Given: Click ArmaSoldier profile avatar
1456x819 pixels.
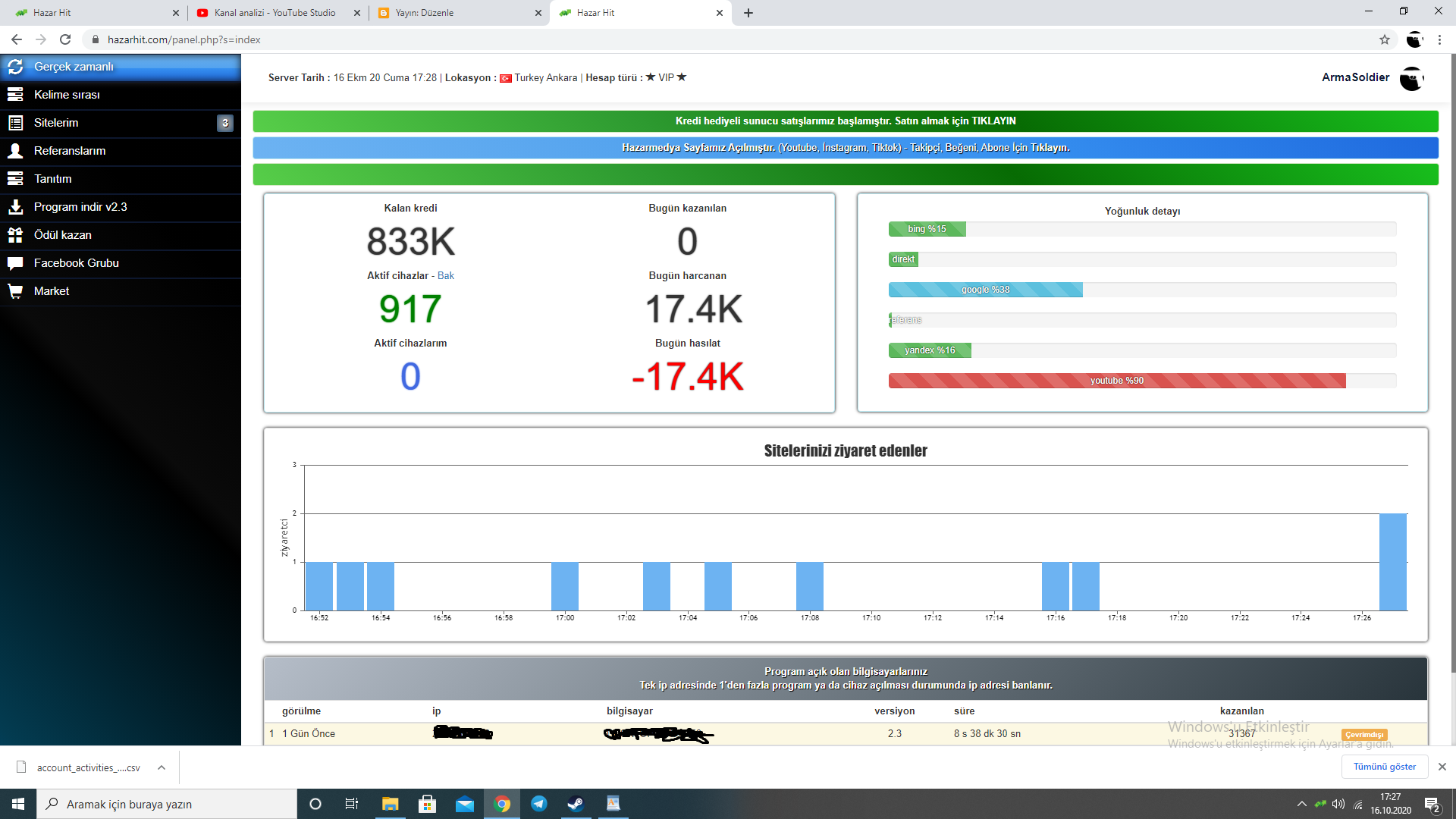Looking at the screenshot, I should [1411, 78].
